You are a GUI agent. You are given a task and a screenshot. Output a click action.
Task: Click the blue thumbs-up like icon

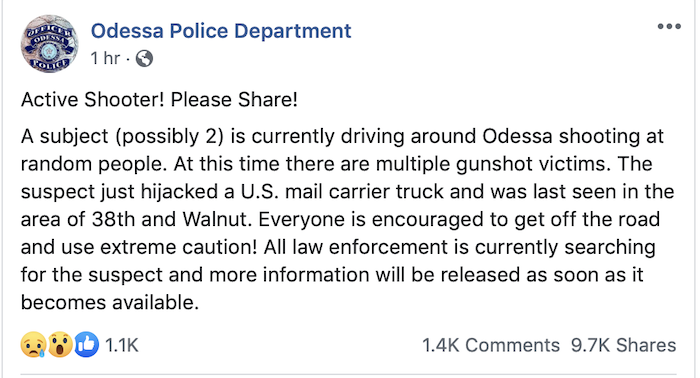tap(87, 345)
